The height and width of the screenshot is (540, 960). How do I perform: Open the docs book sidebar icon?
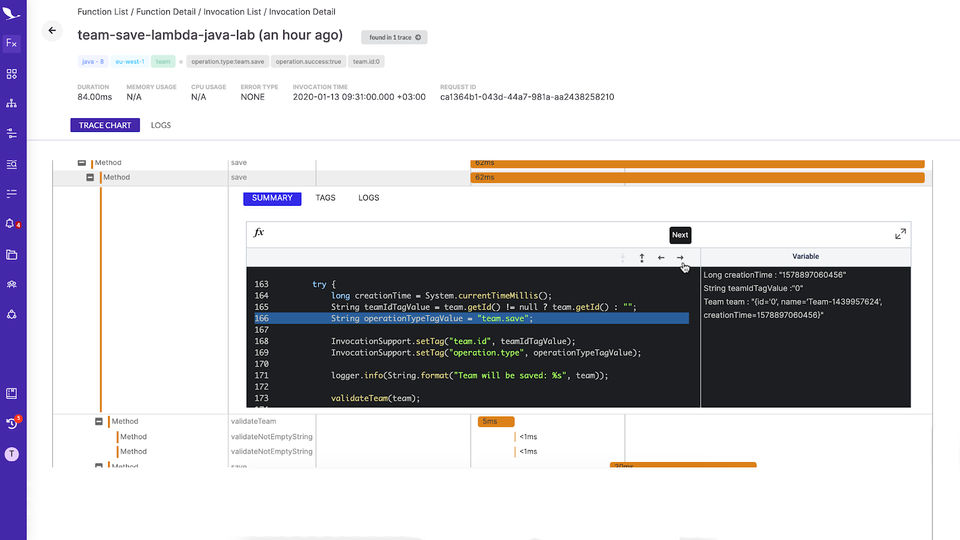click(11, 393)
